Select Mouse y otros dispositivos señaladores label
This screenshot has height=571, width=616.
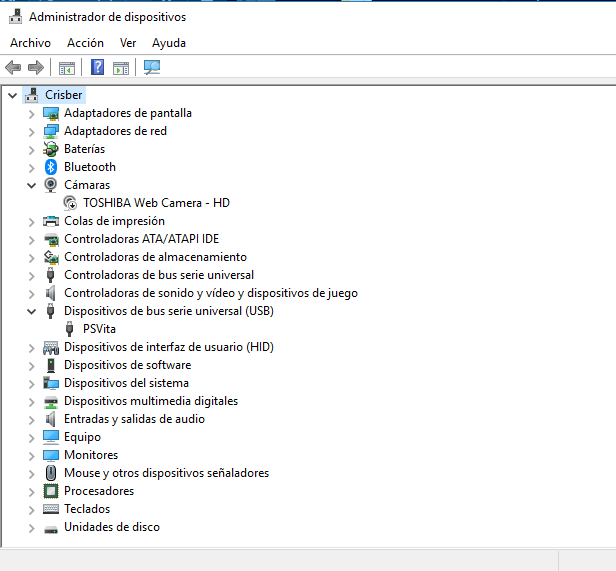click(x=167, y=473)
